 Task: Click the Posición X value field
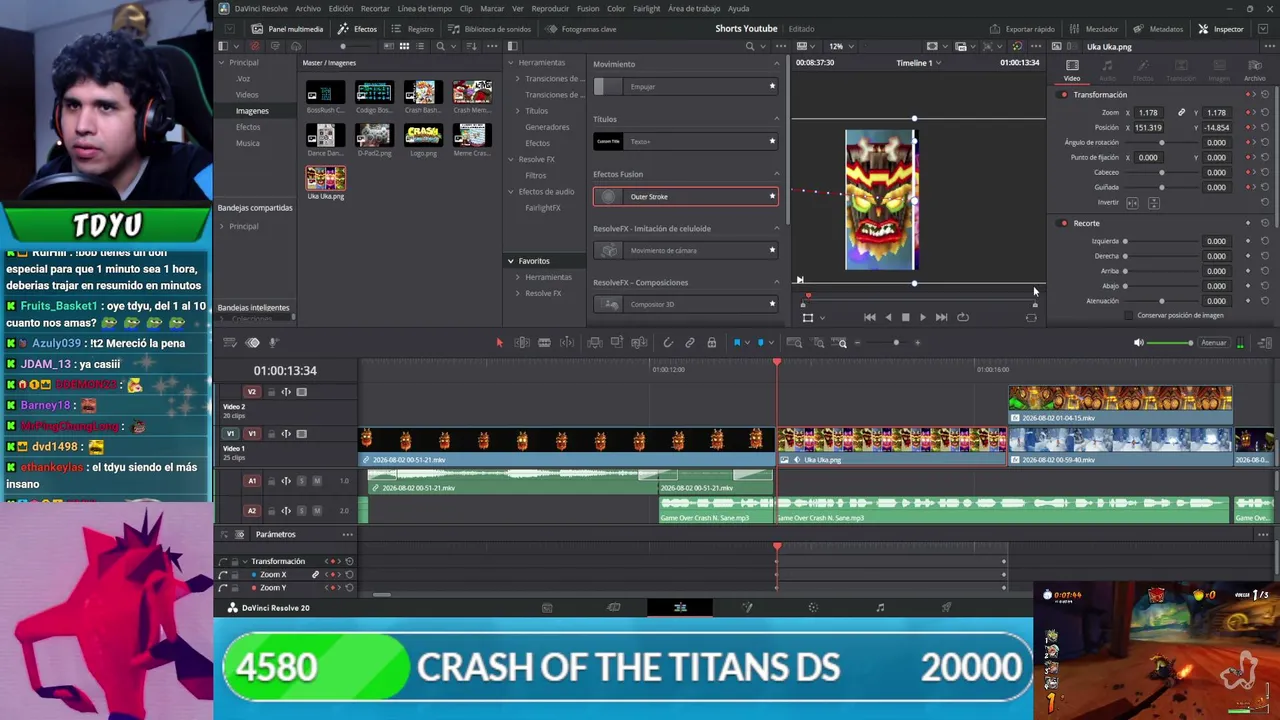[1148, 128]
